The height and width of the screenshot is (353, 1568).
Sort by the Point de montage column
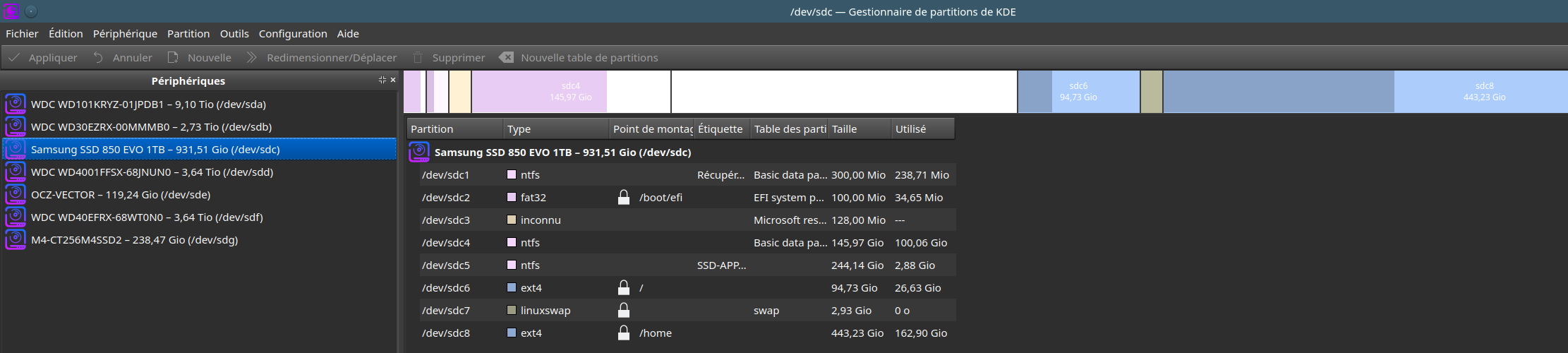651,128
